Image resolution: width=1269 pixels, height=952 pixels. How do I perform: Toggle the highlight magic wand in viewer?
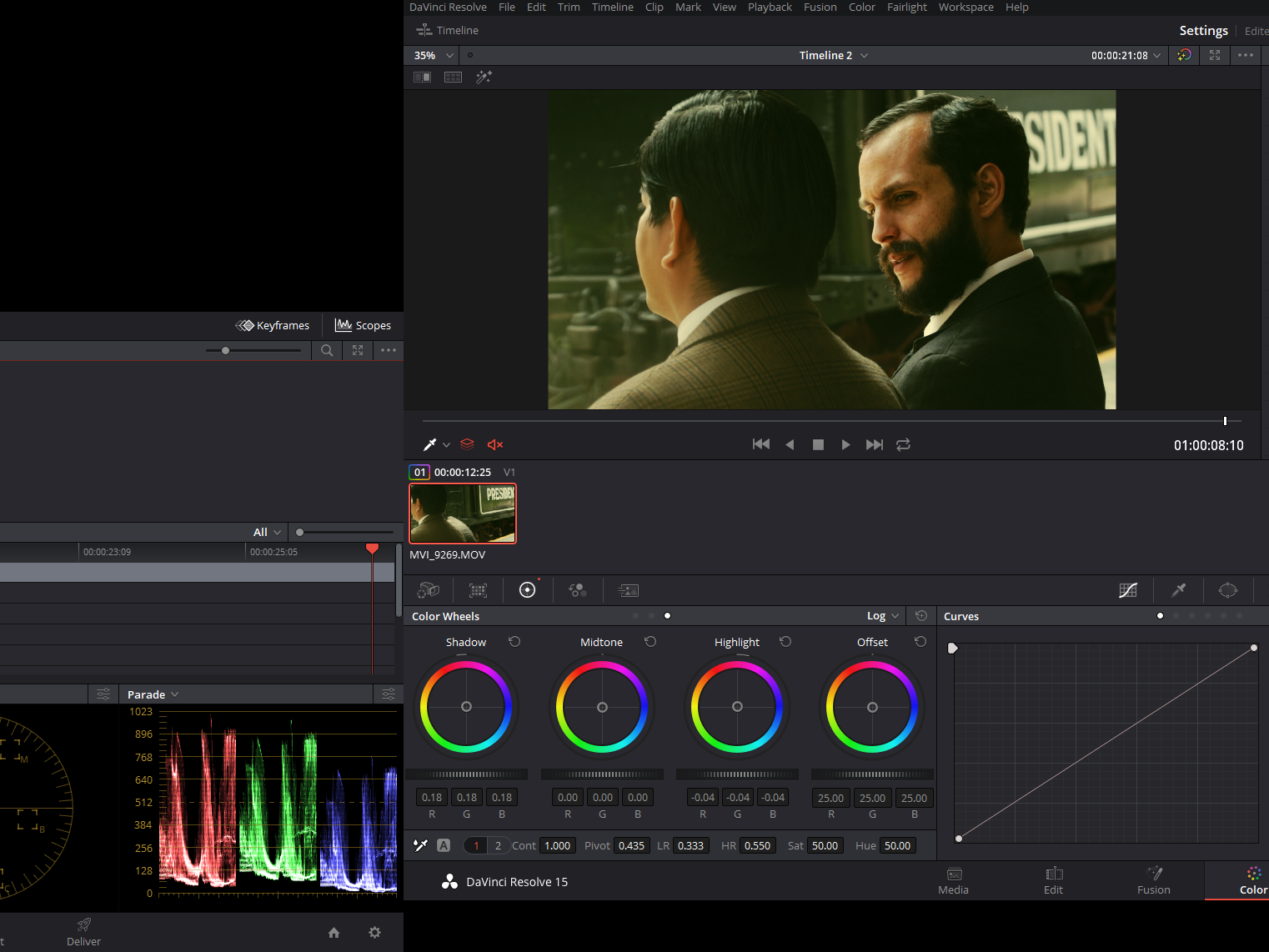click(484, 77)
